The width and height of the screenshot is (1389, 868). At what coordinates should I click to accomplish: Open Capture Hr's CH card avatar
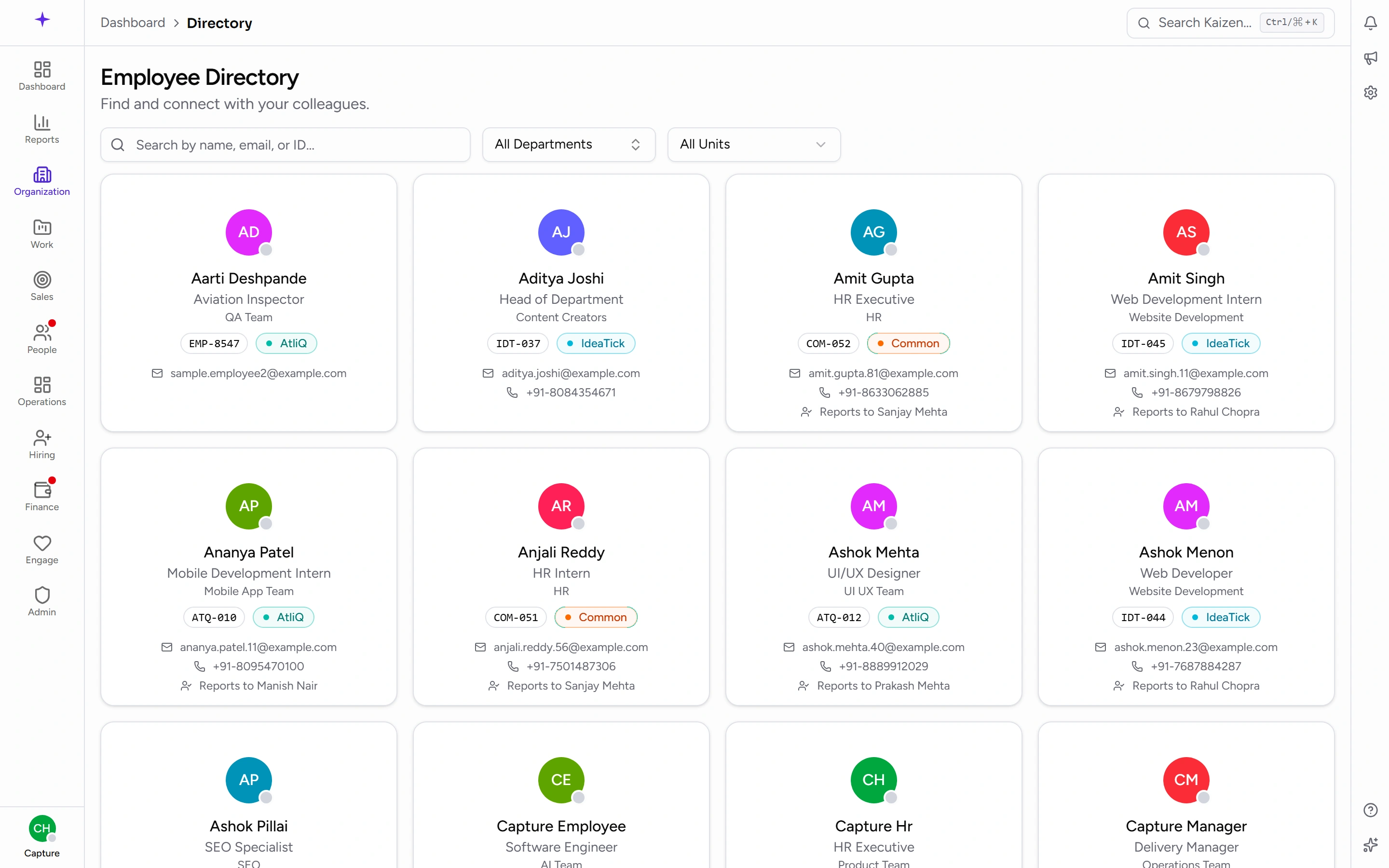[x=873, y=780]
